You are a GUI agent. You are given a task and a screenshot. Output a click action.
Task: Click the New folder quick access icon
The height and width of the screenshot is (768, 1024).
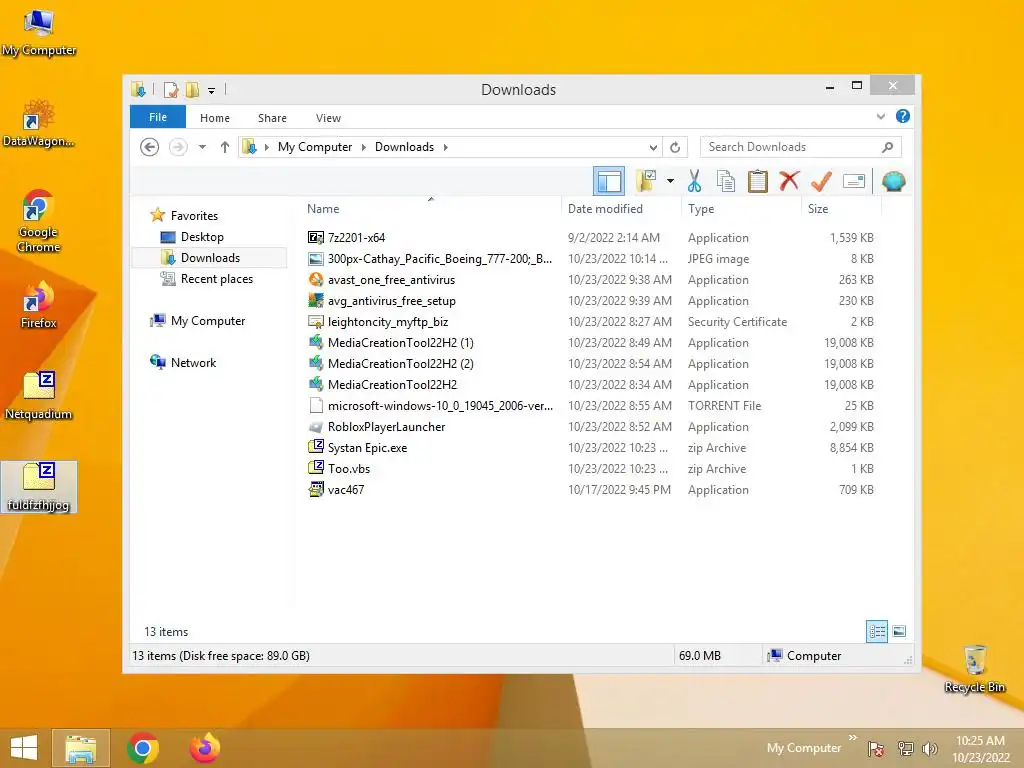click(192, 89)
